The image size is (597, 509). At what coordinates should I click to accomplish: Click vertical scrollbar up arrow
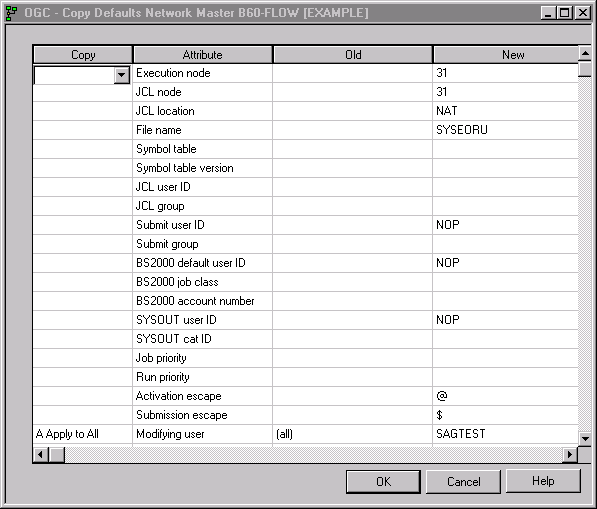pos(585,53)
